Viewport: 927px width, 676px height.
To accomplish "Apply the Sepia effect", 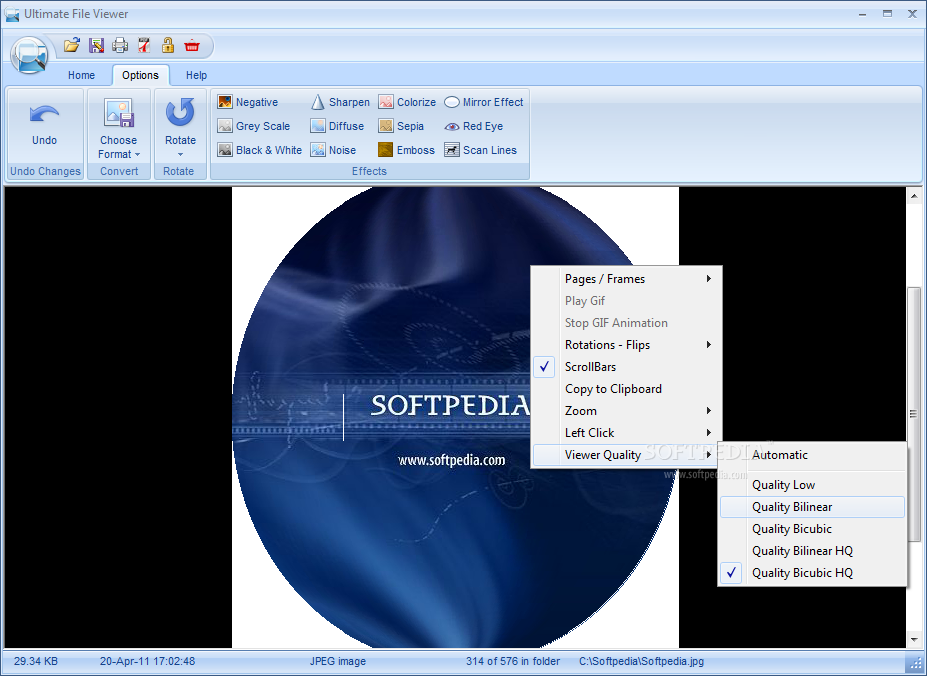I will (x=401, y=126).
